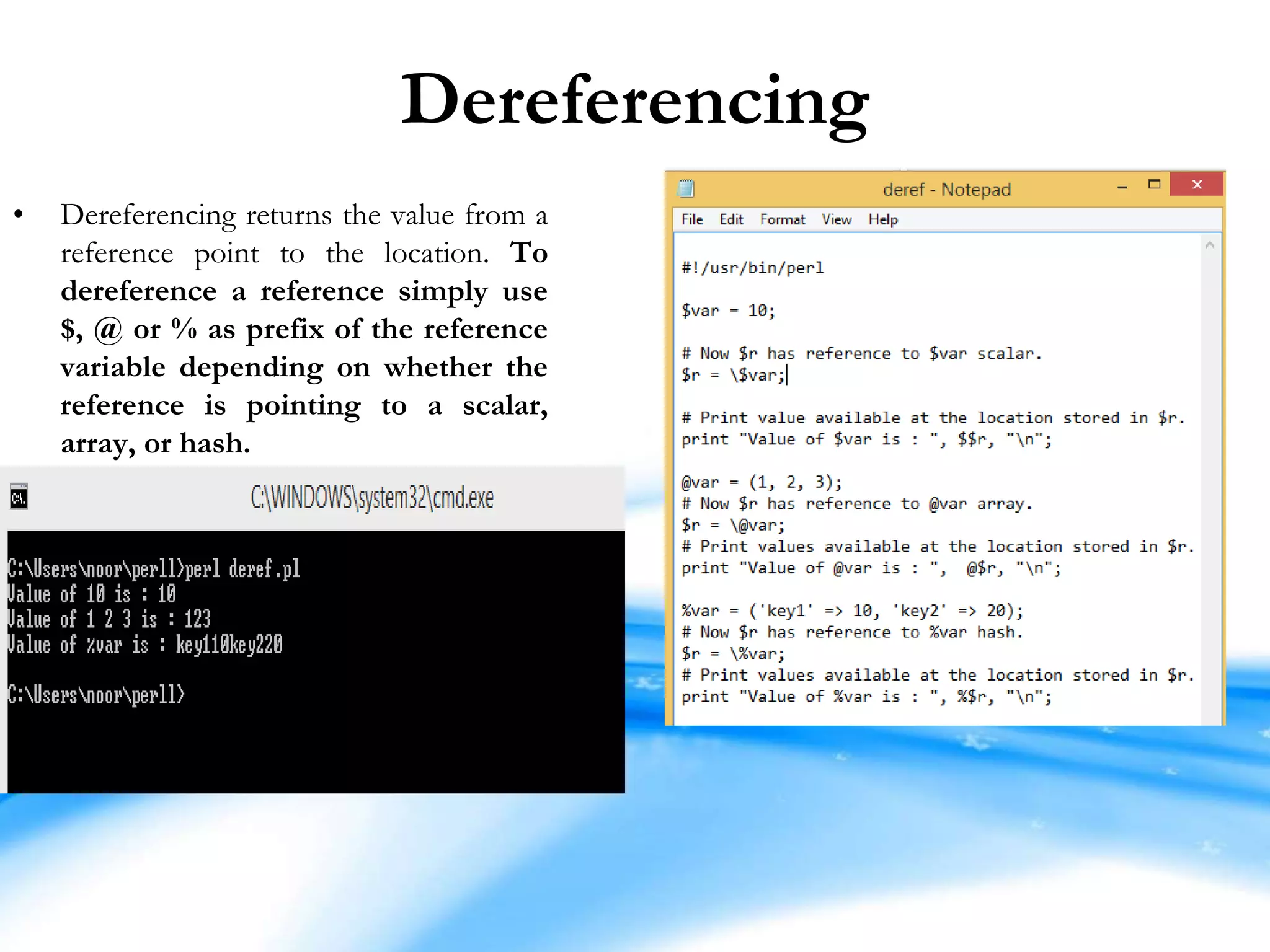Open the Edit menu in Notepad
This screenshot has width=1270, height=952.
(731, 219)
